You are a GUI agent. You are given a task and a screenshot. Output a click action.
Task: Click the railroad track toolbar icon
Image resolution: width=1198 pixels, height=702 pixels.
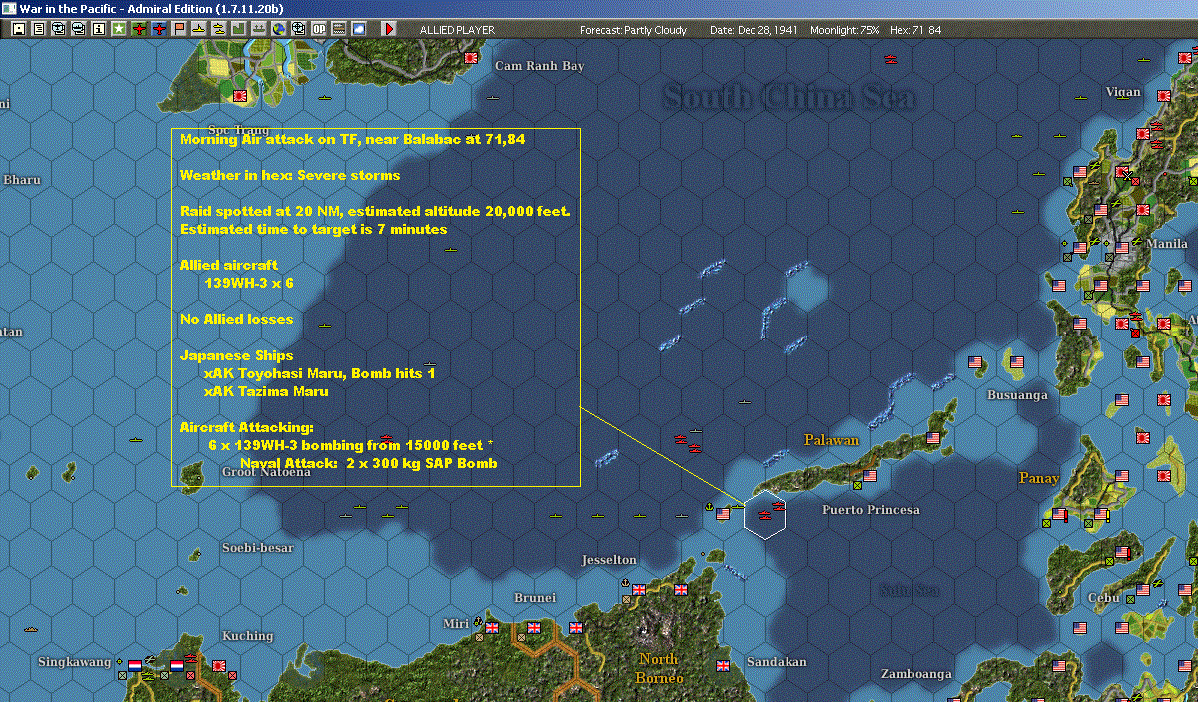click(338, 29)
